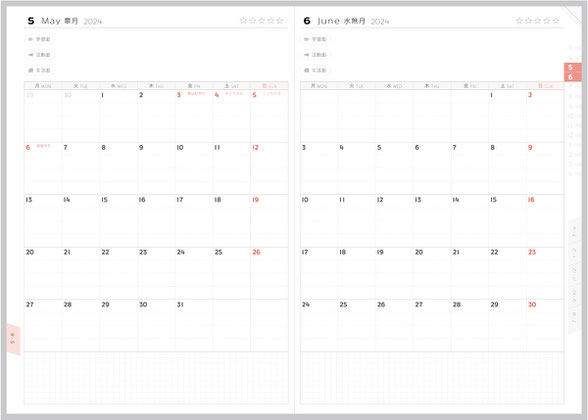
Task: Click the red May 26 Sunday cell
Action: point(269,273)
